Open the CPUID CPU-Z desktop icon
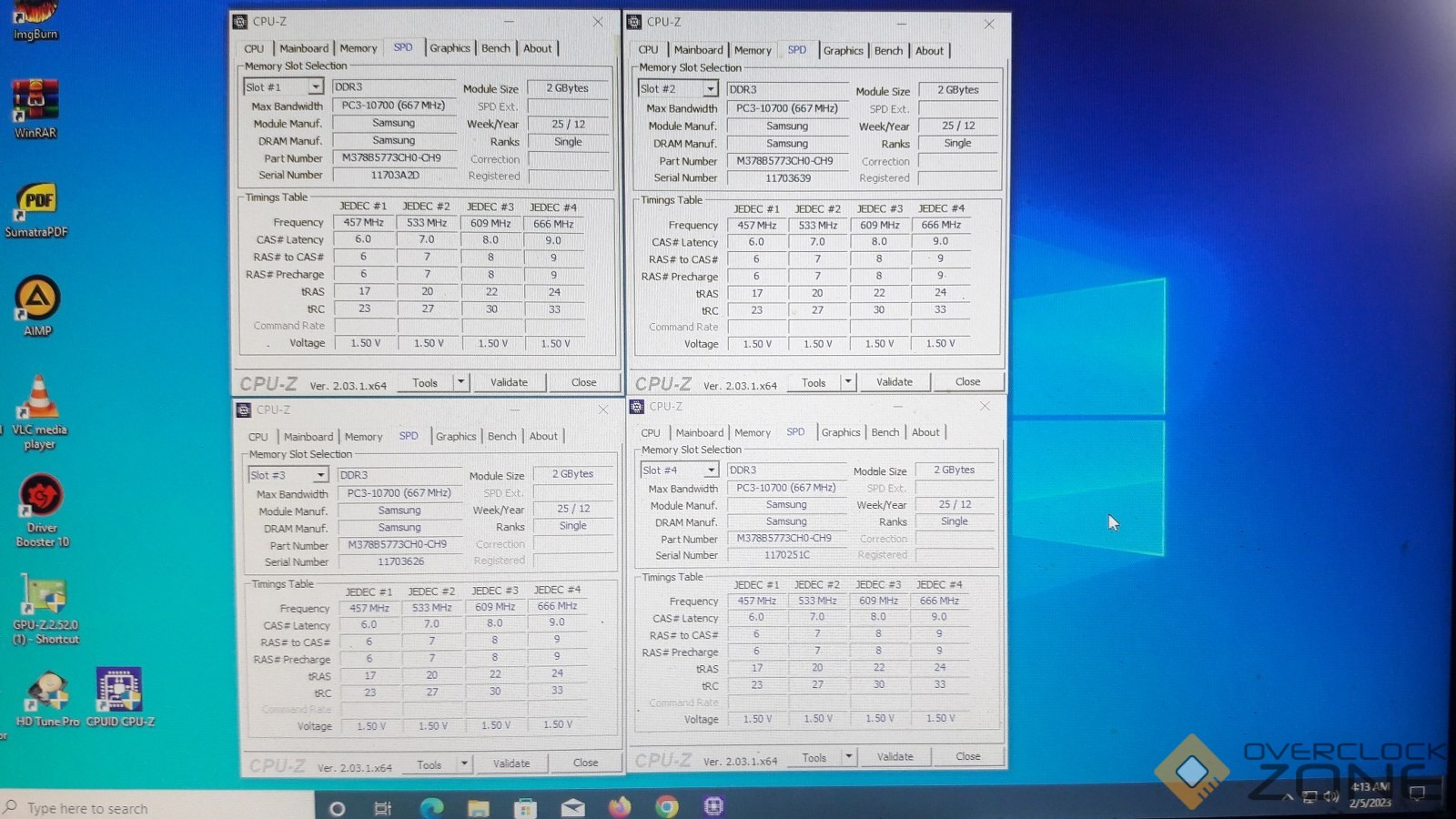 [x=119, y=695]
